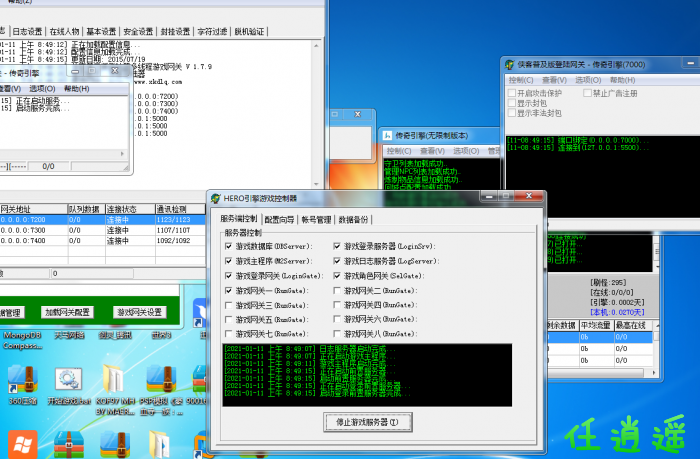This screenshot has height=459, width=700.
Task: Select gateway row 0.0.0.0:7400
Action: coord(103,241)
